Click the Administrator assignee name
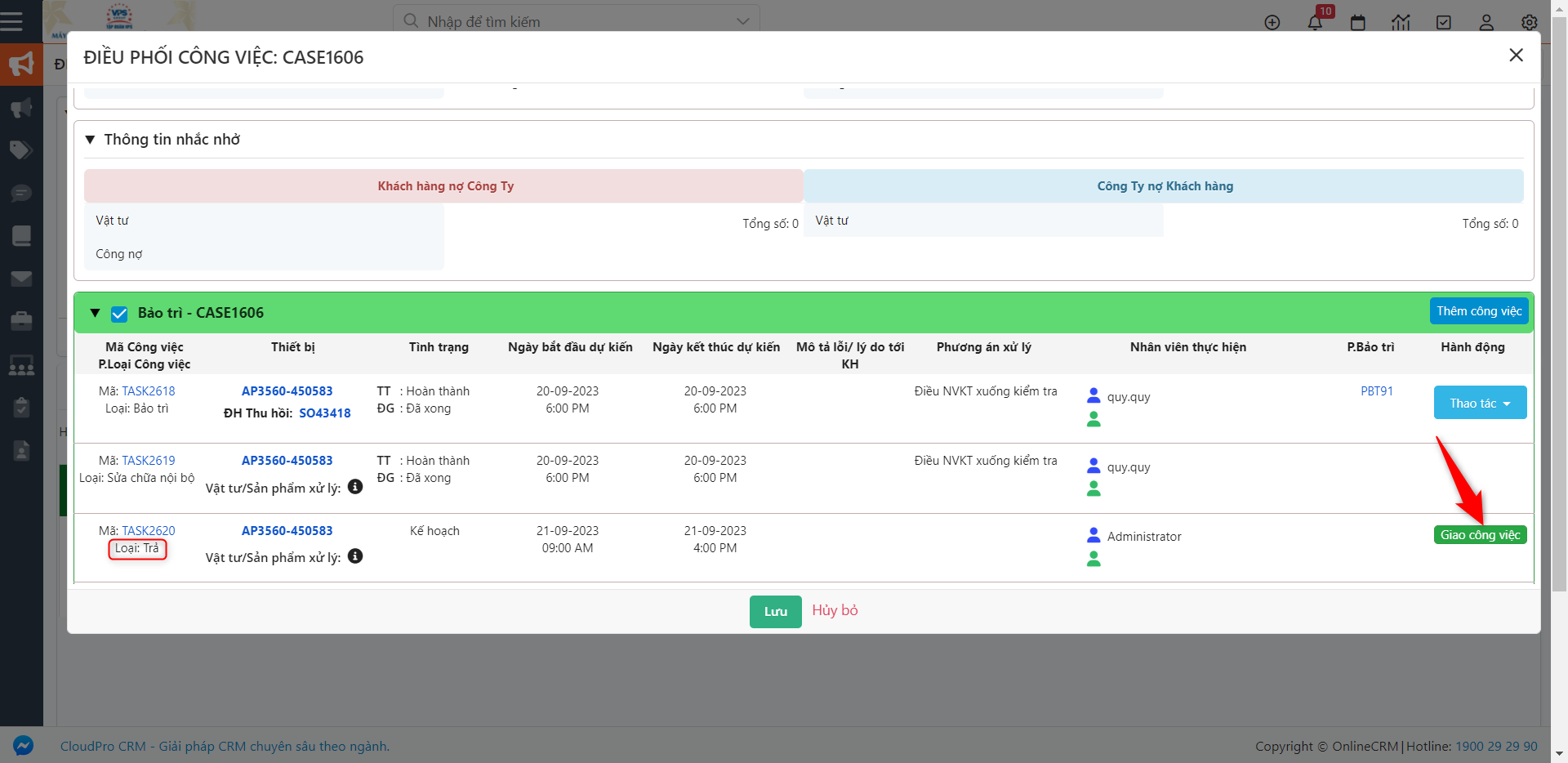Screen dimensions: 1568x763 [x=1144, y=537]
